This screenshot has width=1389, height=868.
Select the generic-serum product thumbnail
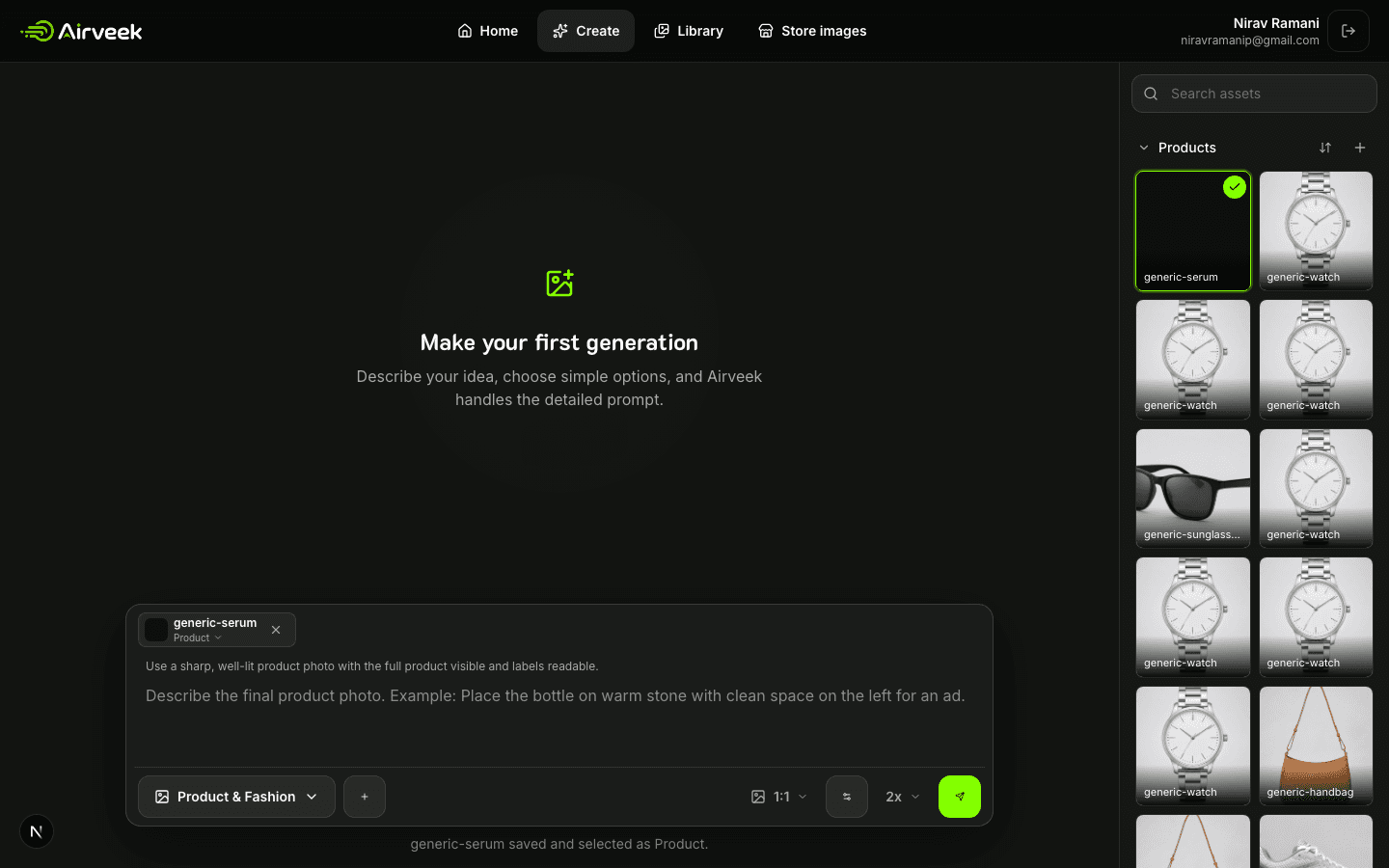tap(1193, 231)
